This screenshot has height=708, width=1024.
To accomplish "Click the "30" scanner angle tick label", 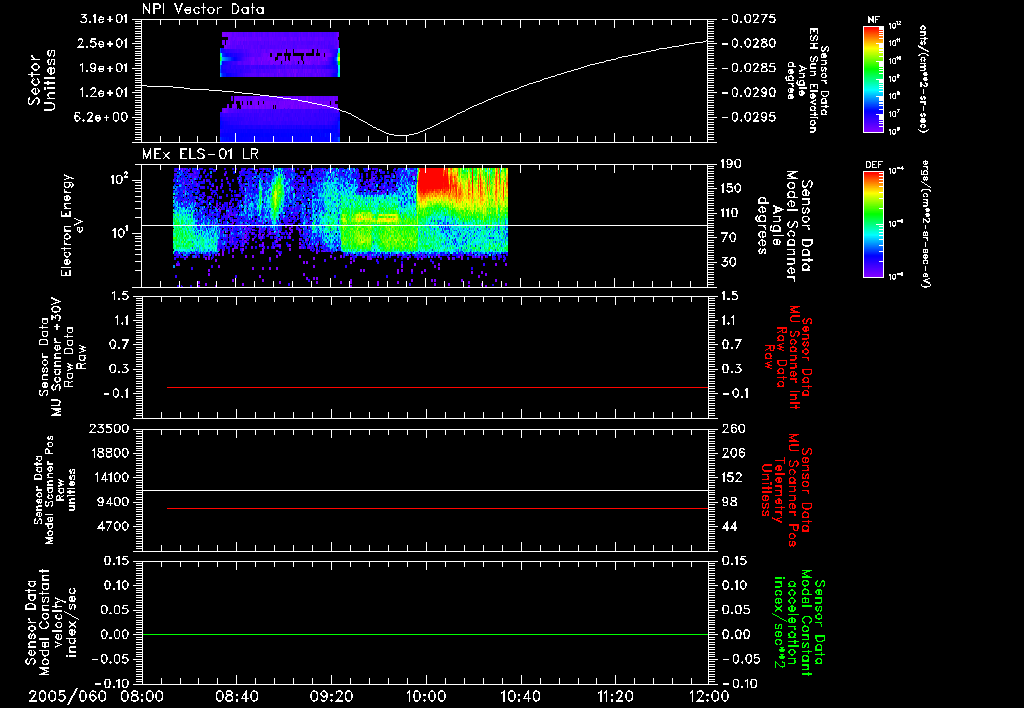I will click(729, 263).
